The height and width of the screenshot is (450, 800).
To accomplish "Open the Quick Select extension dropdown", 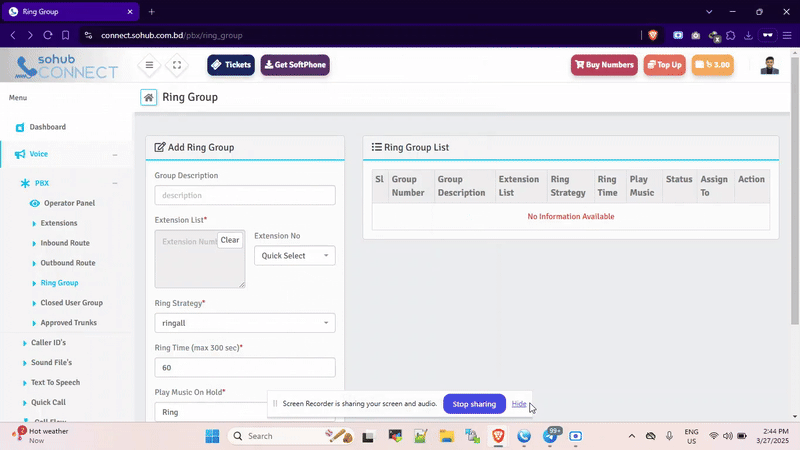I will click(x=295, y=256).
